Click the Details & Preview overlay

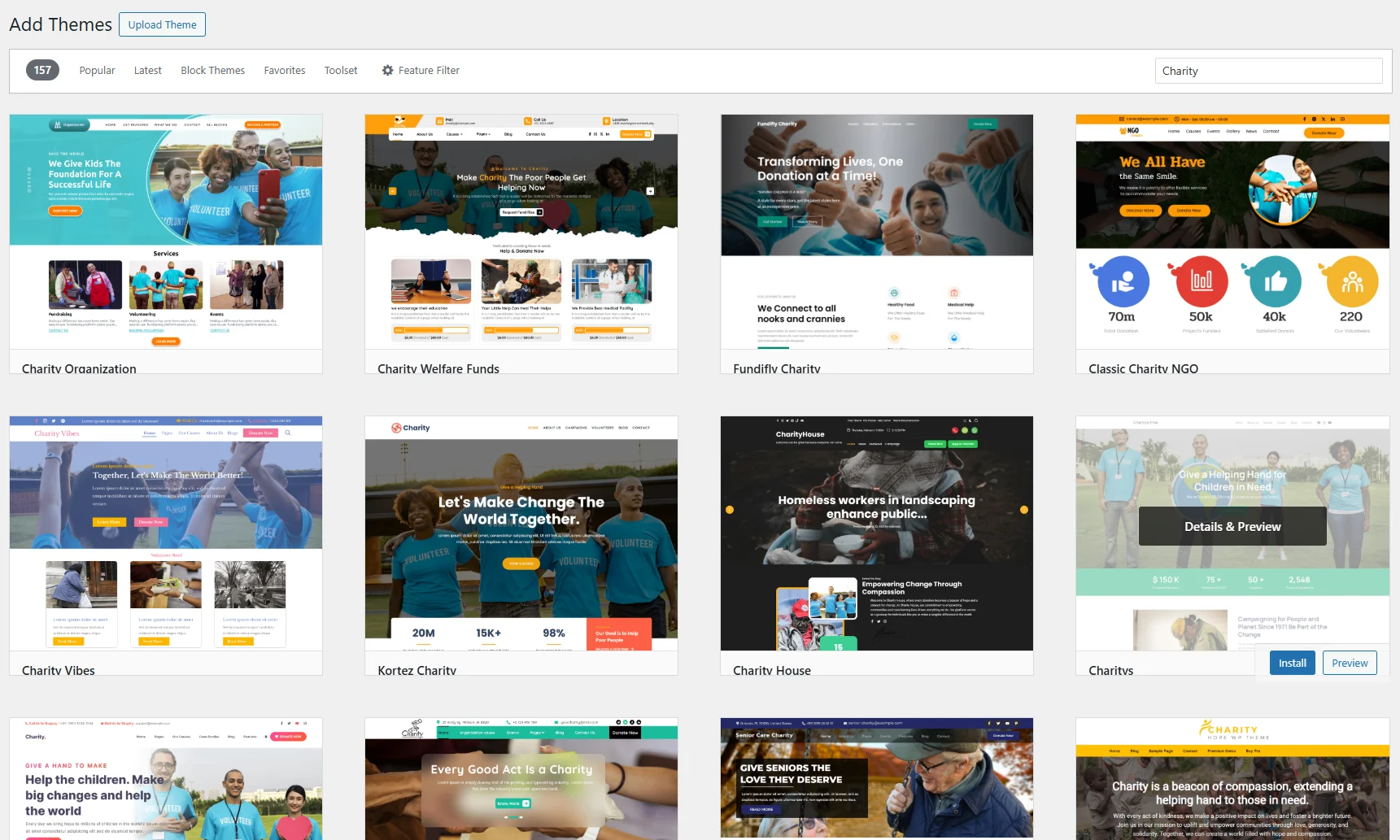pyautogui.click(x=1232, y=526)
